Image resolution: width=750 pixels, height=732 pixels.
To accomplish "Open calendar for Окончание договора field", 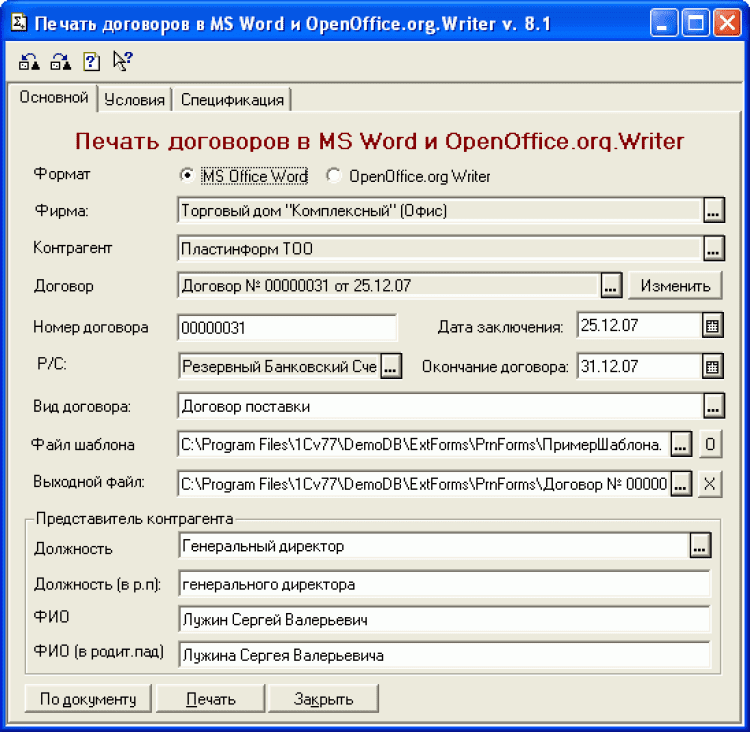I will click(x=713, y=366).
